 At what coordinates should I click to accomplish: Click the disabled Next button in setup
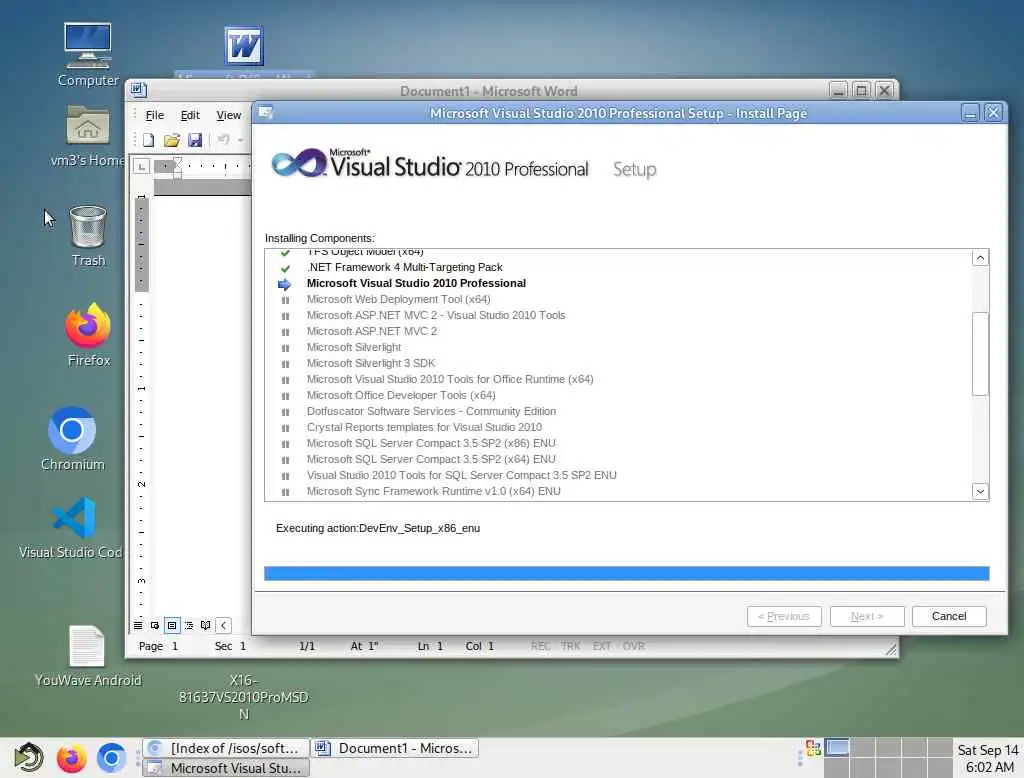tap(867, 616)
